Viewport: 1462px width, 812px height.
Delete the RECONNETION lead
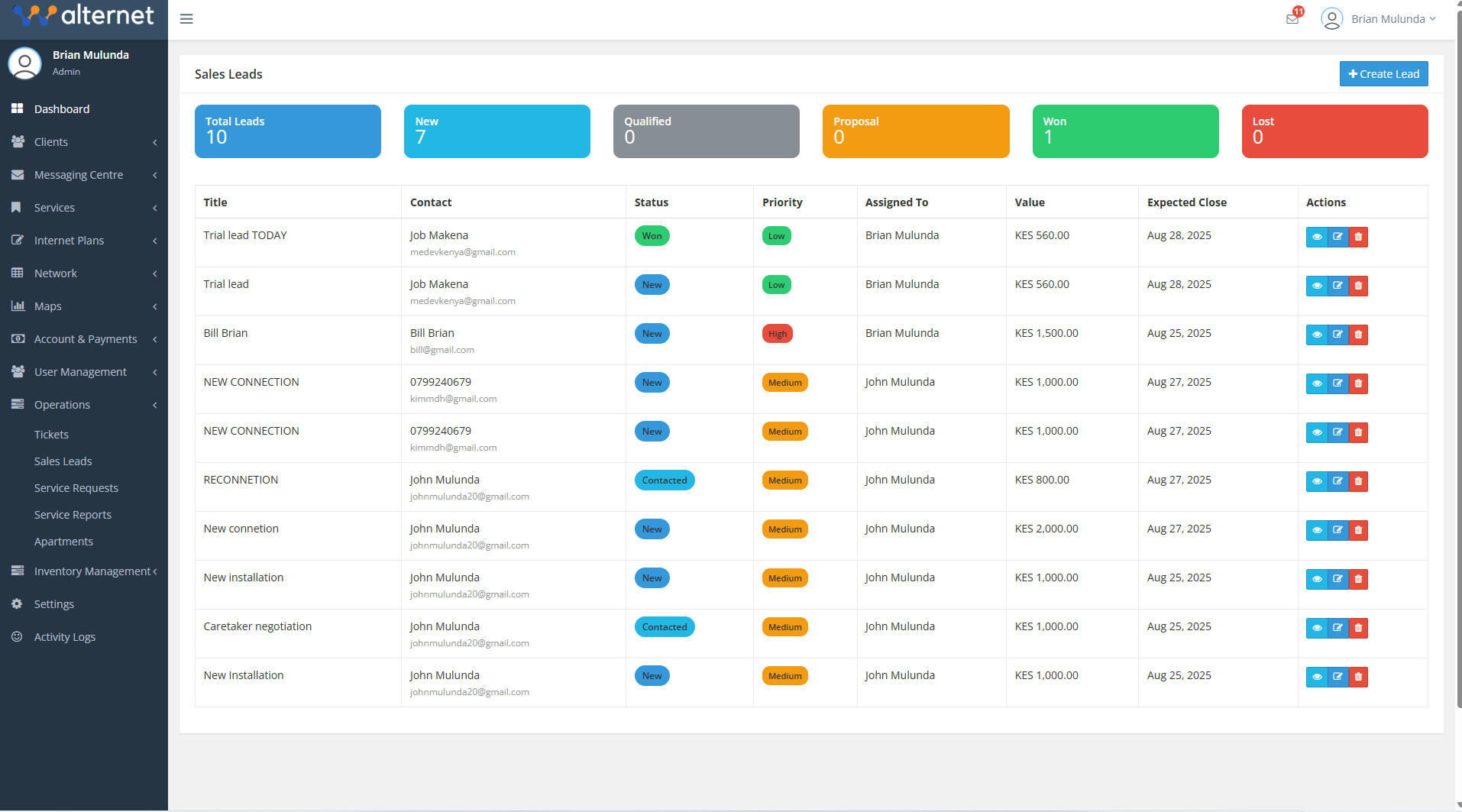(1358, 481)
